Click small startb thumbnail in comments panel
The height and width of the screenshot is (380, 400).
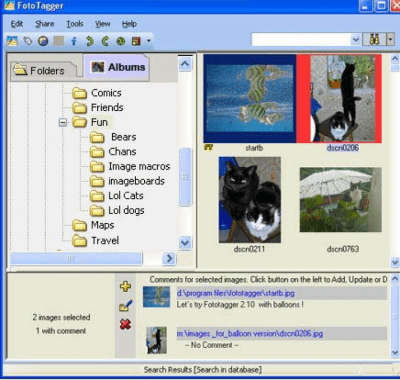coord(156,297)
